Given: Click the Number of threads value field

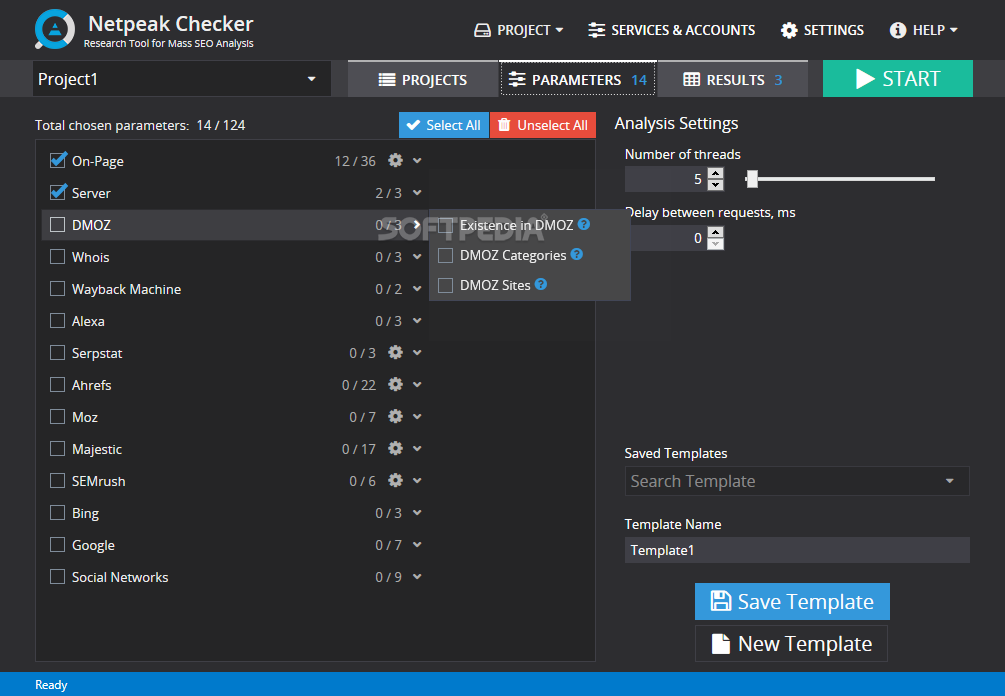Looking at the screenshot, I should click(666, 179).
